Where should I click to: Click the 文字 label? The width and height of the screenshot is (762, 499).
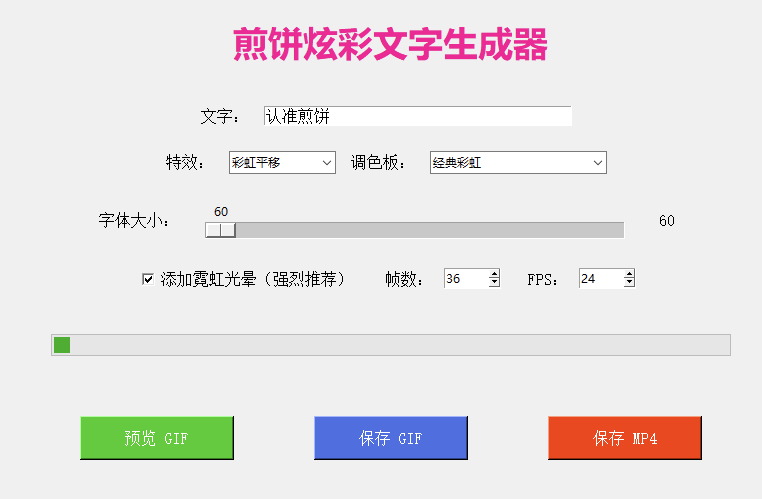pos(220,117)
